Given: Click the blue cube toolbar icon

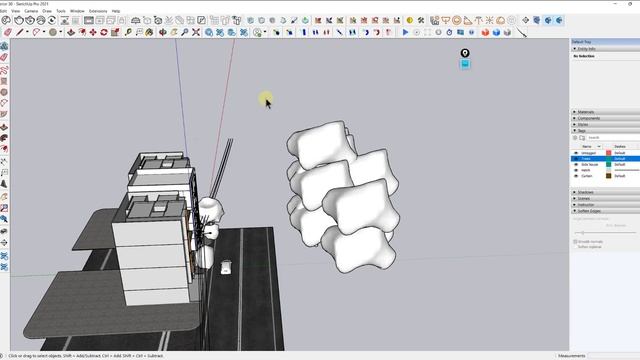Looking at the screenshot, I should click(496, 32).
